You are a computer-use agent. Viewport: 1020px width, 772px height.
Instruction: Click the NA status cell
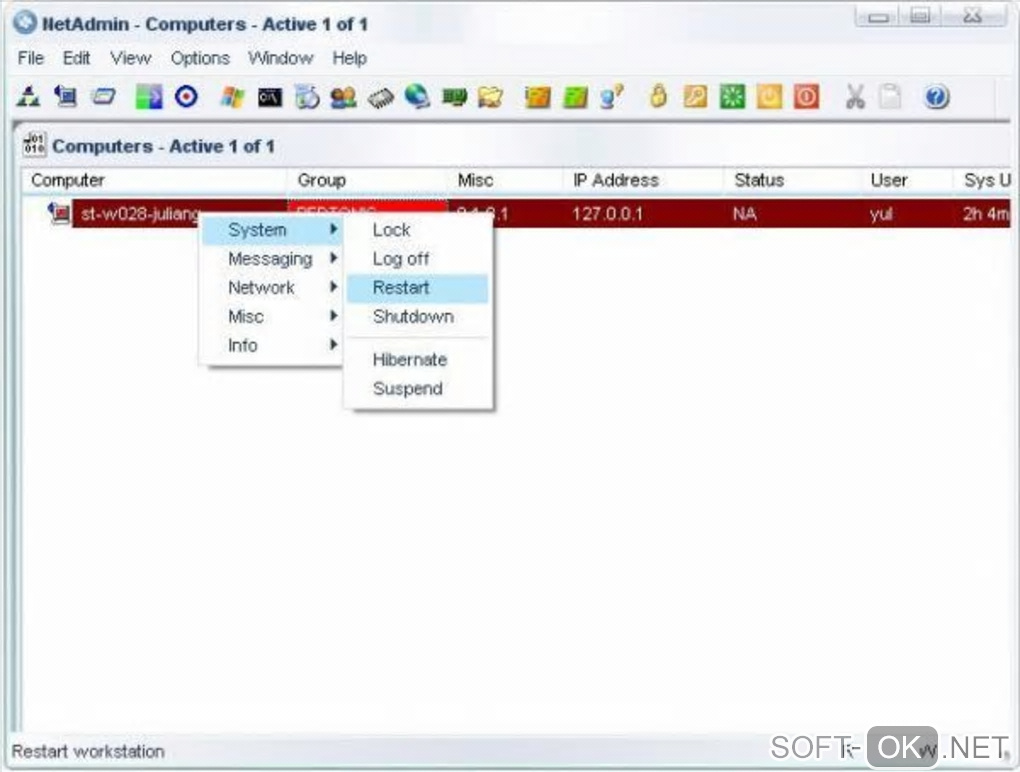click(744, 214)
